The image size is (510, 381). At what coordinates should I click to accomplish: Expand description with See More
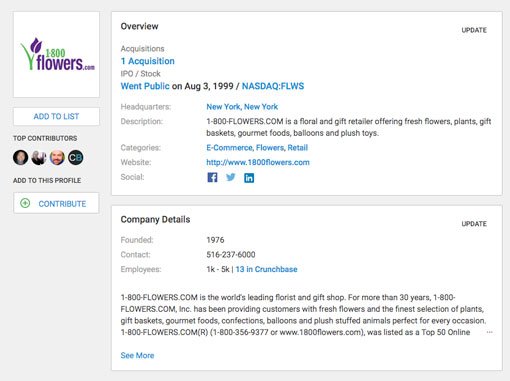137,355
